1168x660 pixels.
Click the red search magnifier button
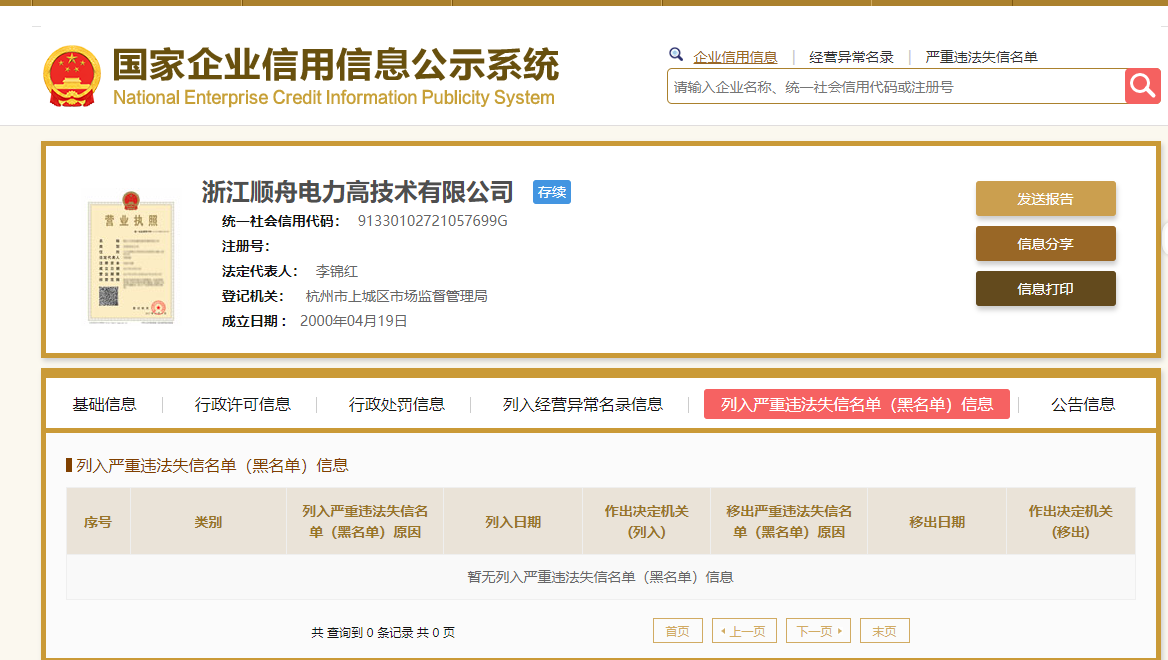[1143, 86]
